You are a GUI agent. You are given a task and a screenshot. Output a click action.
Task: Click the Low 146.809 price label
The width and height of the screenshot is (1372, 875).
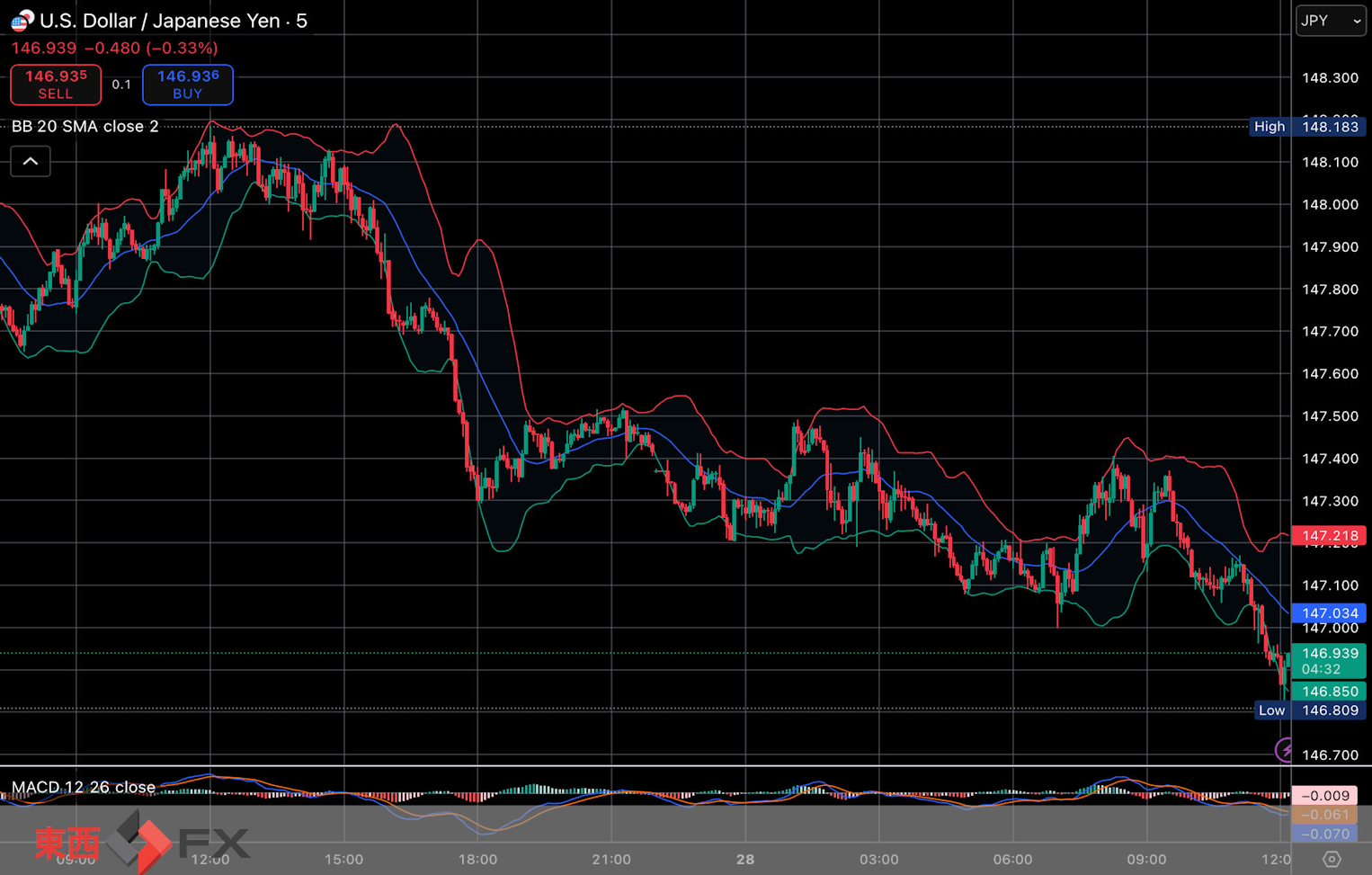click(1309, 710)
